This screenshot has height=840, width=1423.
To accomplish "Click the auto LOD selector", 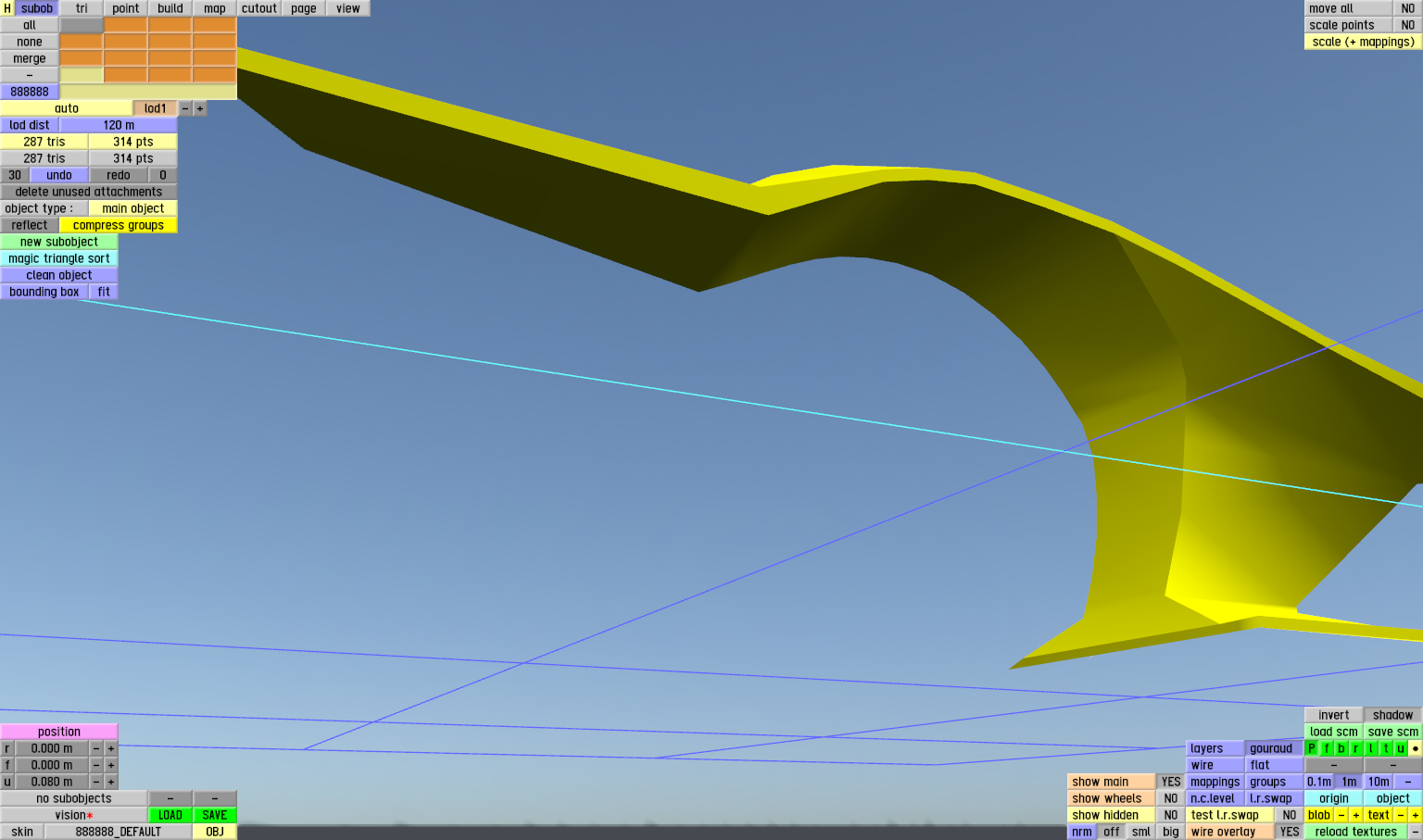I will [x=67, y=108].
